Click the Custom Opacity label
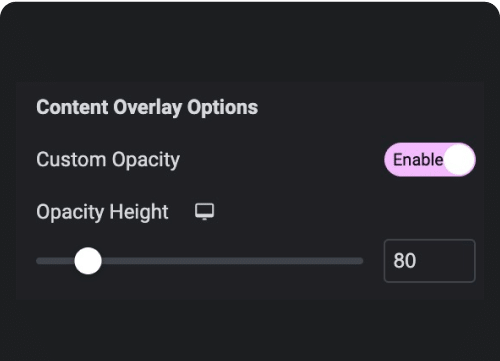500x361 pixels. coord(108,160)
